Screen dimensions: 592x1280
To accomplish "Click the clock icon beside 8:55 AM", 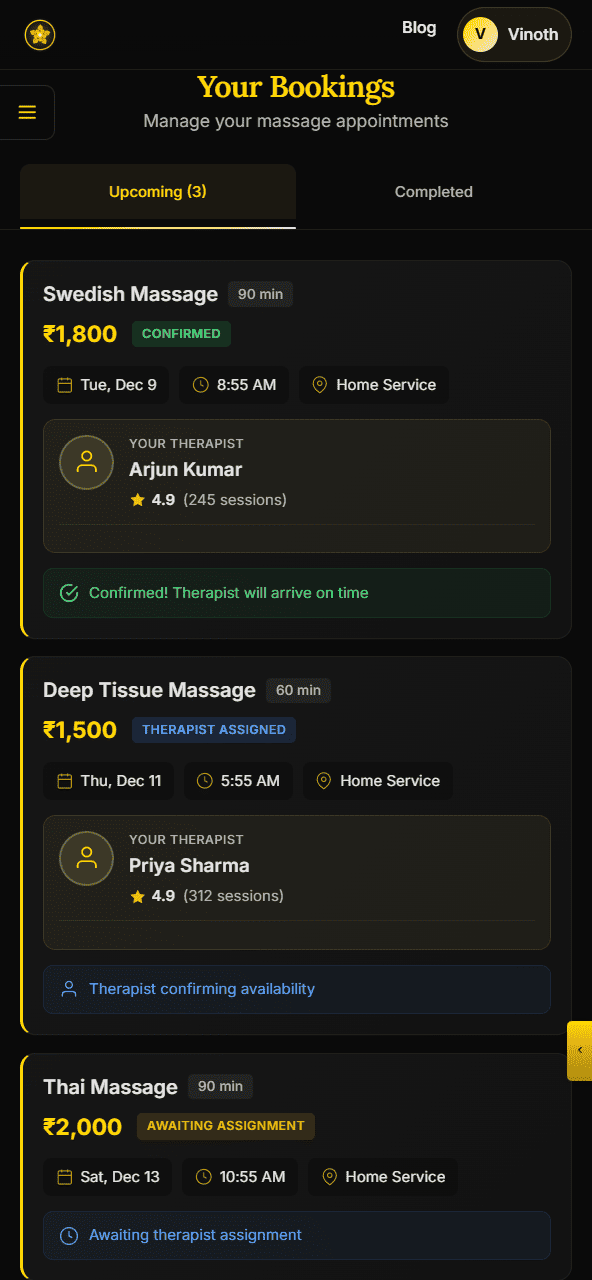I will point(199,385).
